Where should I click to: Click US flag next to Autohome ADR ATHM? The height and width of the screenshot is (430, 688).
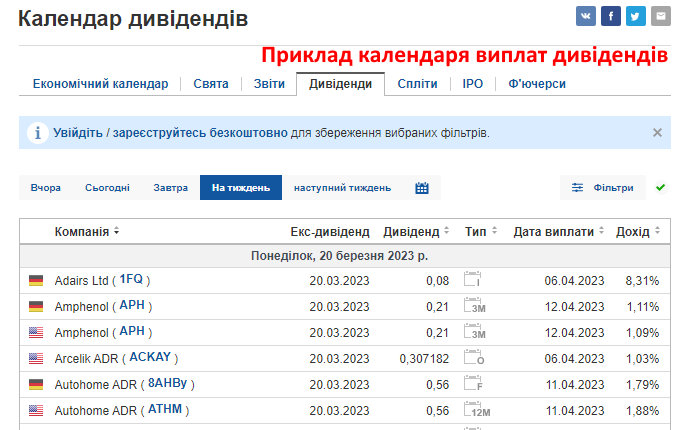(x=36, y=411)
